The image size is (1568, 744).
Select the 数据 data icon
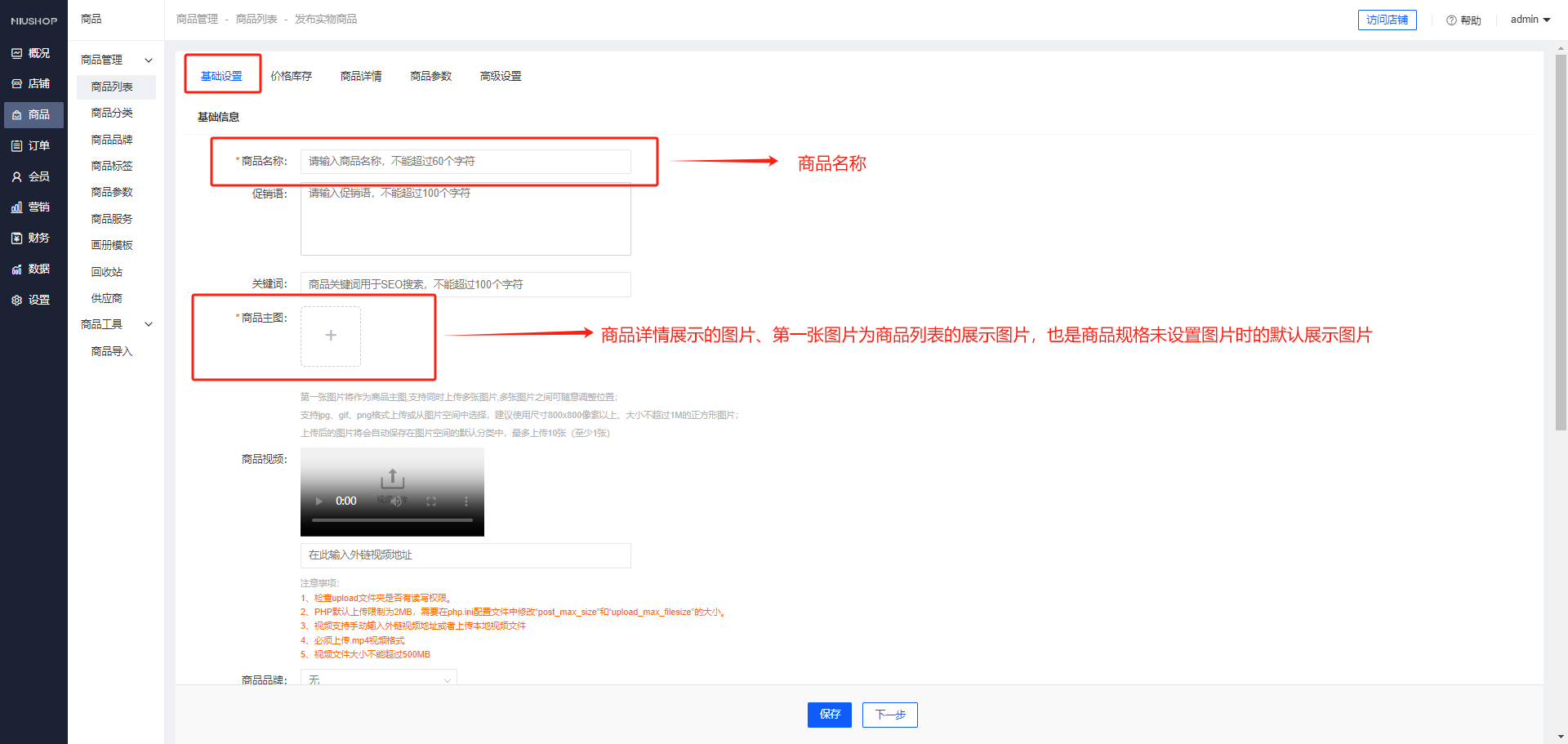pos(16,269)
